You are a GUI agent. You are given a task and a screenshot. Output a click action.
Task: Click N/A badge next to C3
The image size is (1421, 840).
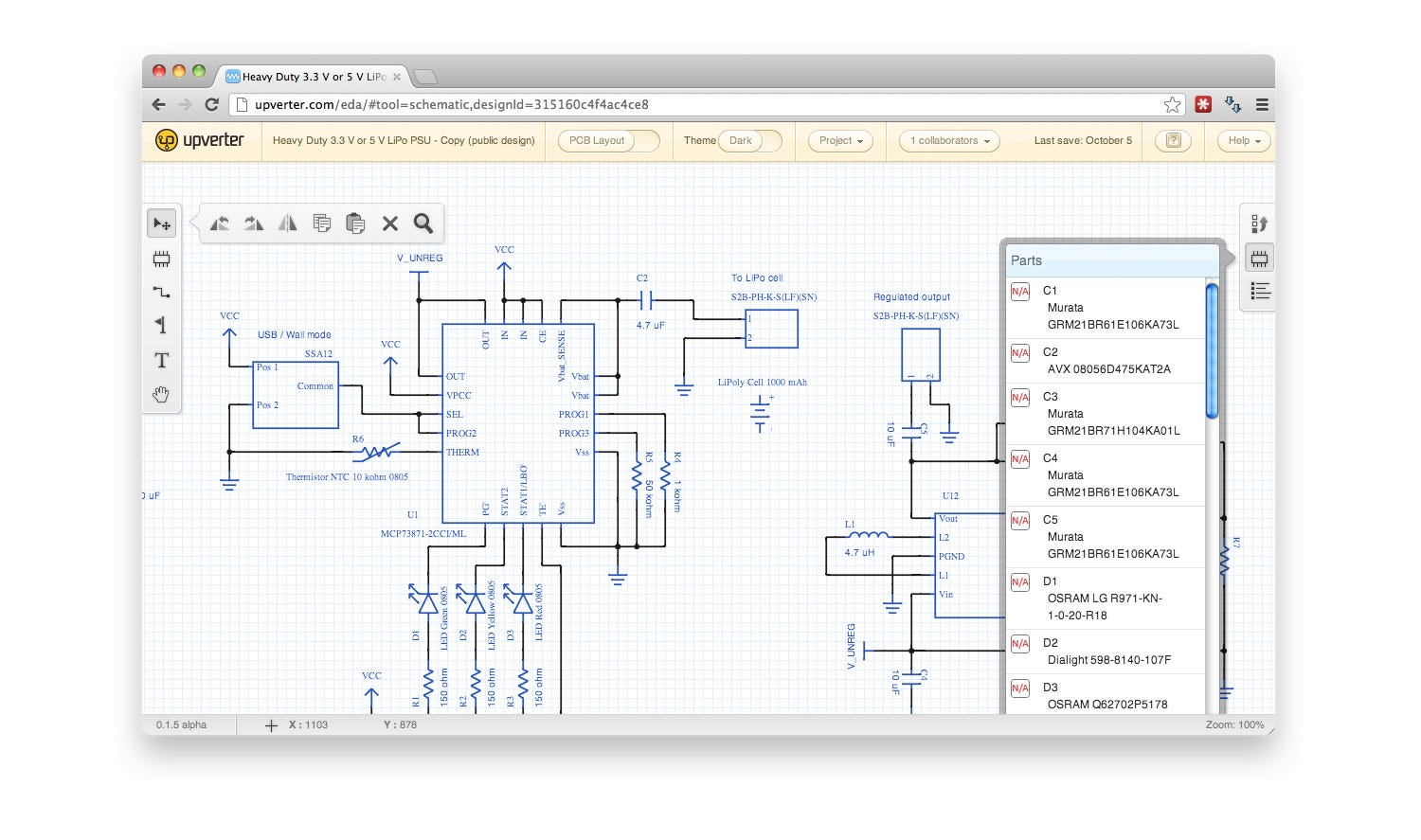coord(1020,398)
